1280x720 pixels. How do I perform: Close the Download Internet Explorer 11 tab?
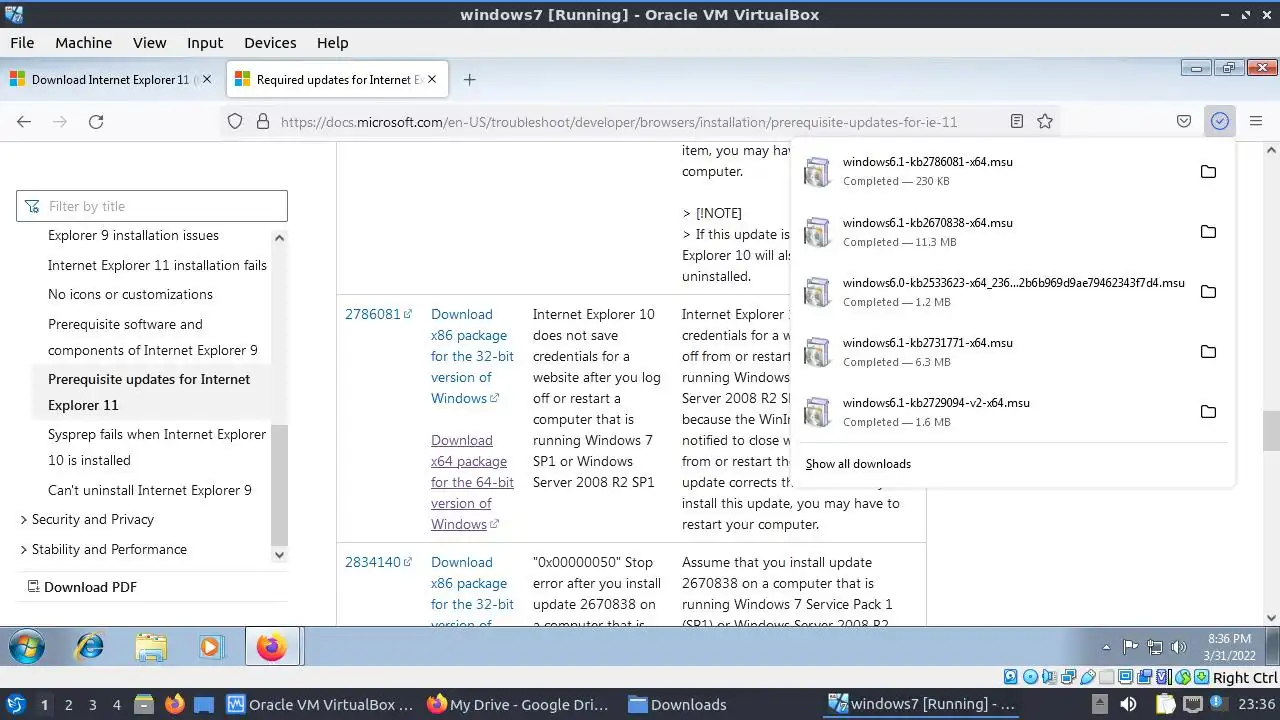[x=207, y=79]
